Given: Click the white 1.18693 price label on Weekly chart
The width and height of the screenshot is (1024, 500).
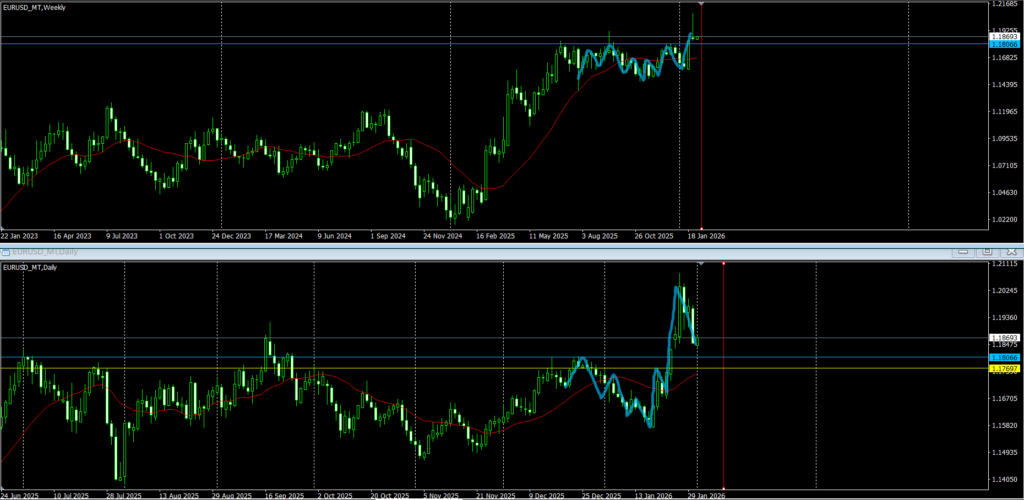Looking at the screenshot, I should [1003, 37].
